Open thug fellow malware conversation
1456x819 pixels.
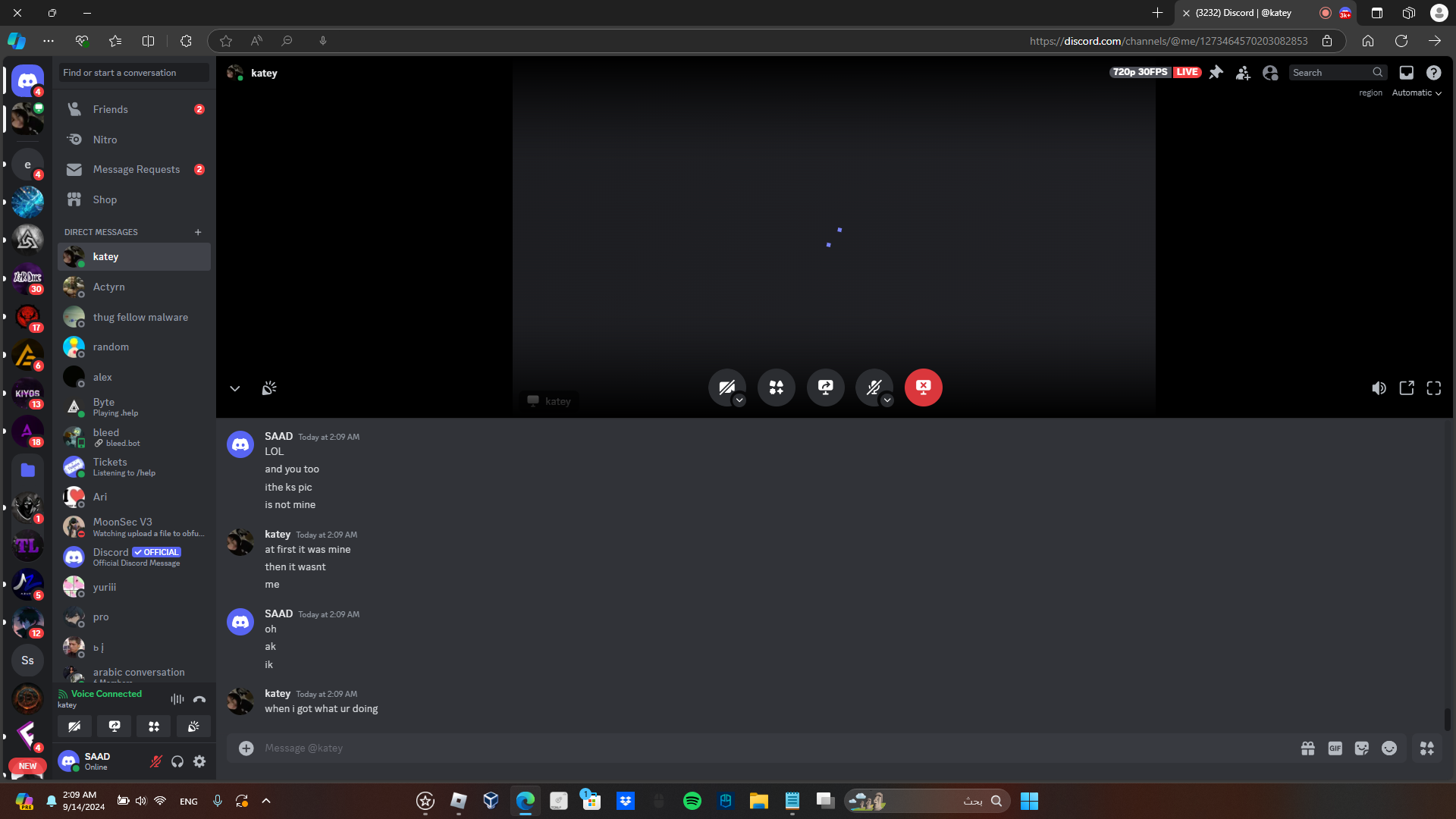tap(134, 317)
